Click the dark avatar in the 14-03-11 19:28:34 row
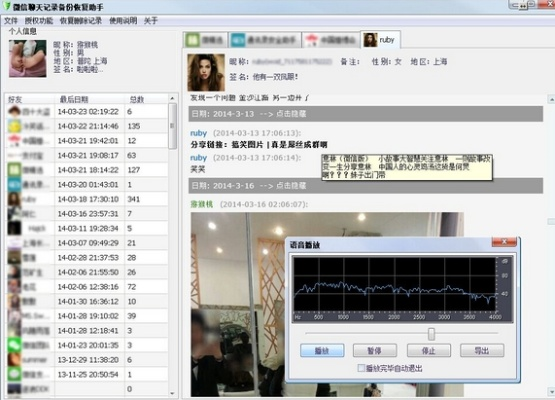Screen dimensions: 555x400 [14, 229]
